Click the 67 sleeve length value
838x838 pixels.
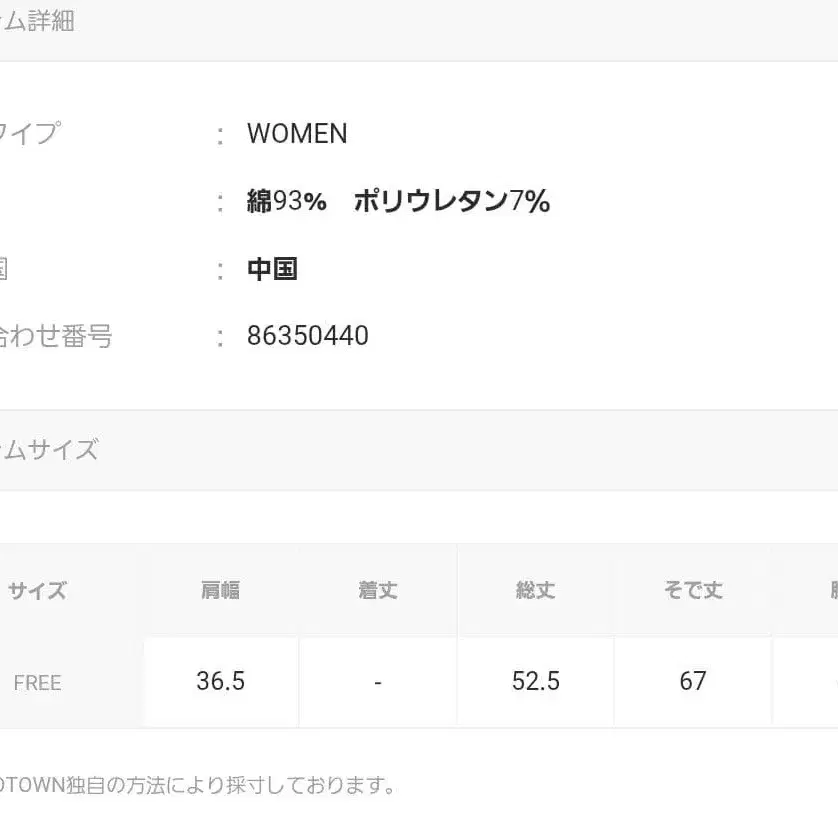point(692,682)
